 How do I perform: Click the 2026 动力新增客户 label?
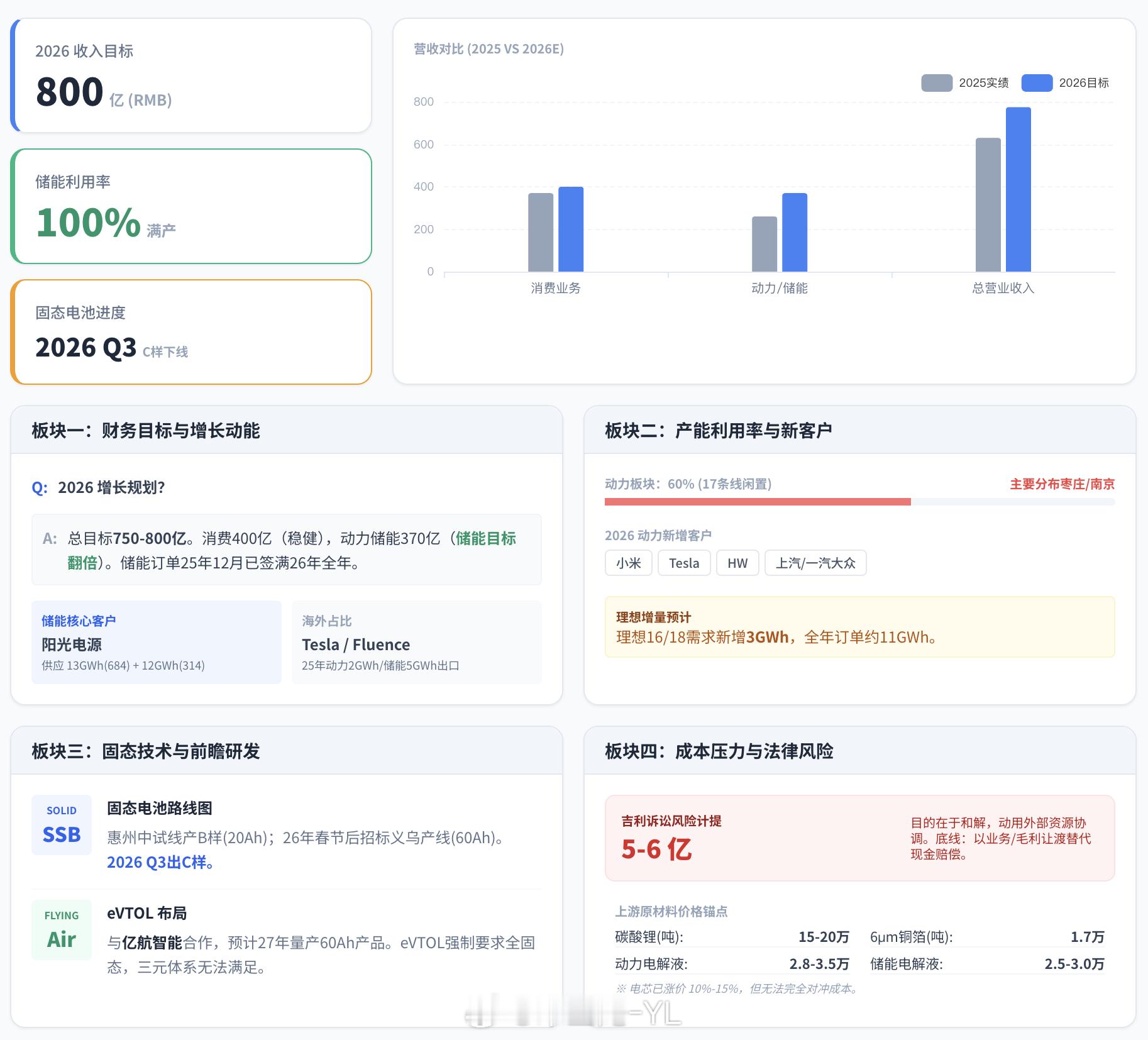click(x=658, y=536)
